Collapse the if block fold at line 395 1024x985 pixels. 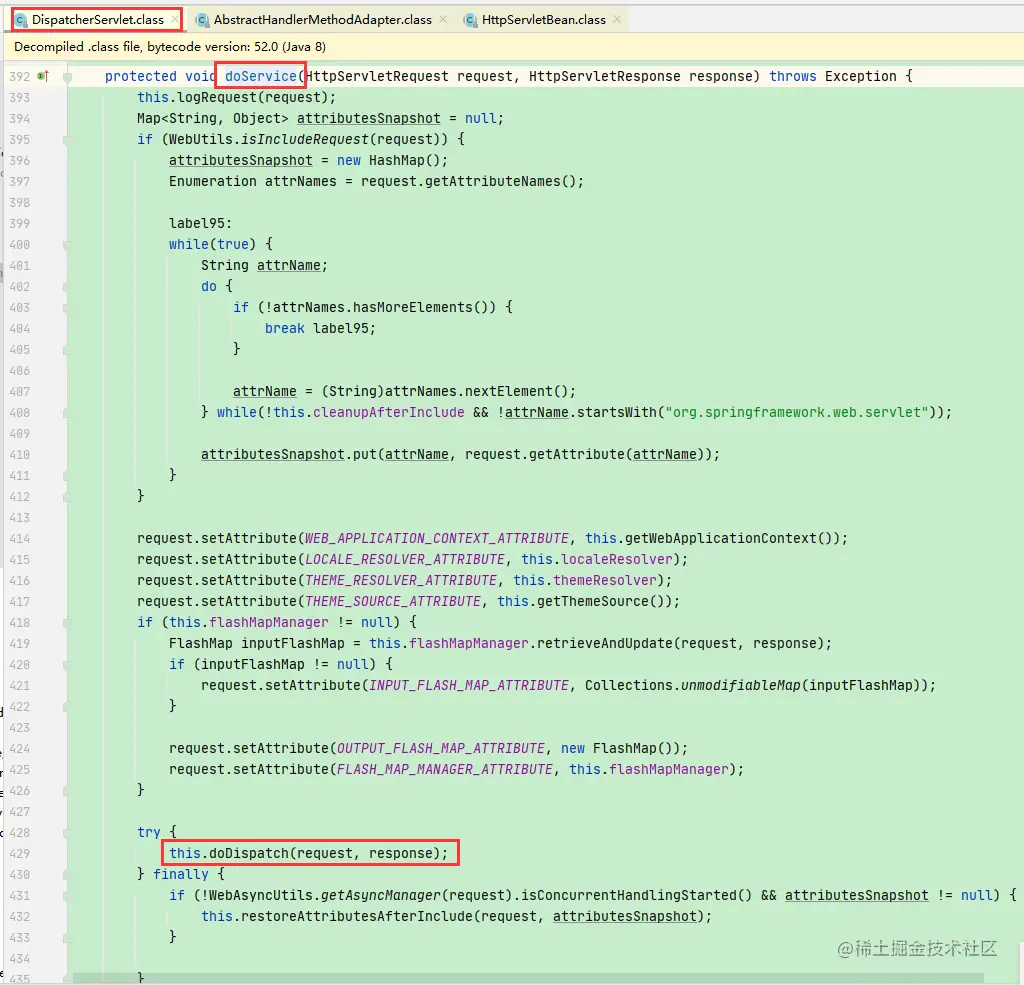click(67, 140)
